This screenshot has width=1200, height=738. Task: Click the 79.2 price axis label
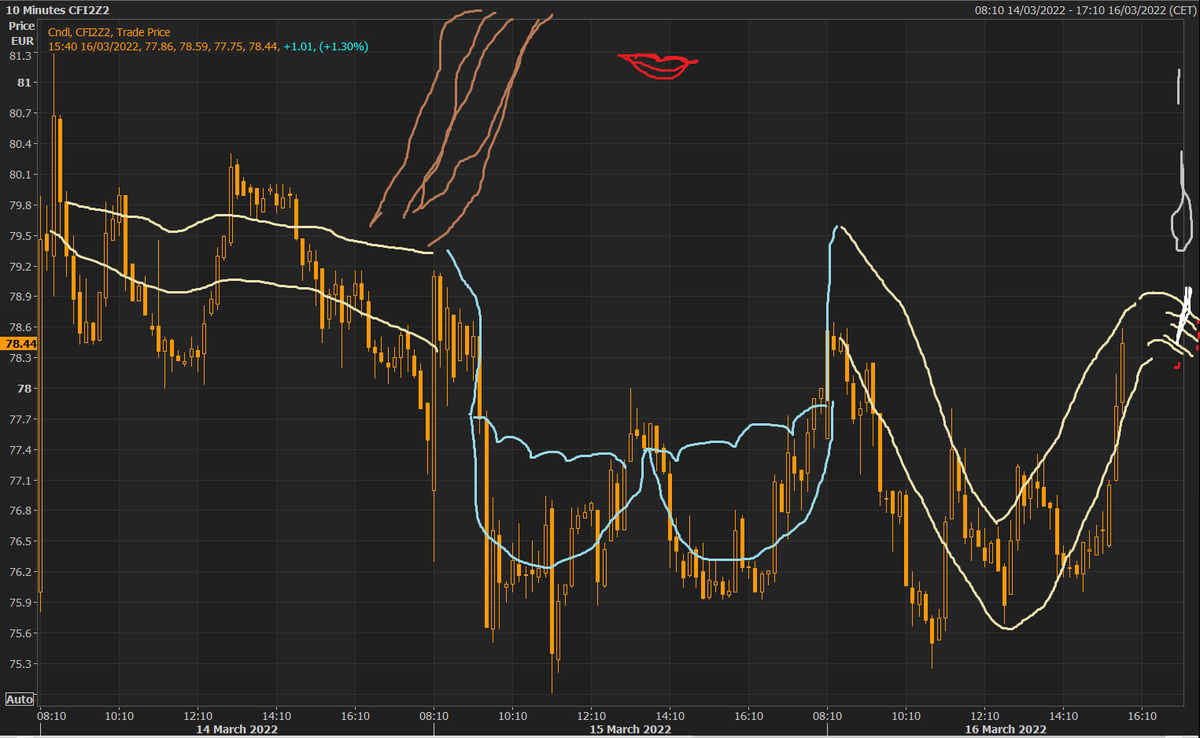(x=22, y=266)
